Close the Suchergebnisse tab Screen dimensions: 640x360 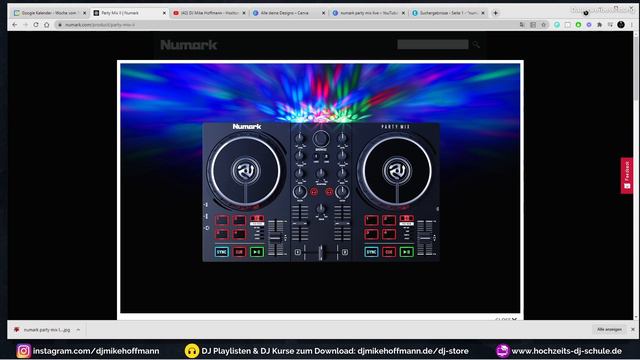point(483,13)
